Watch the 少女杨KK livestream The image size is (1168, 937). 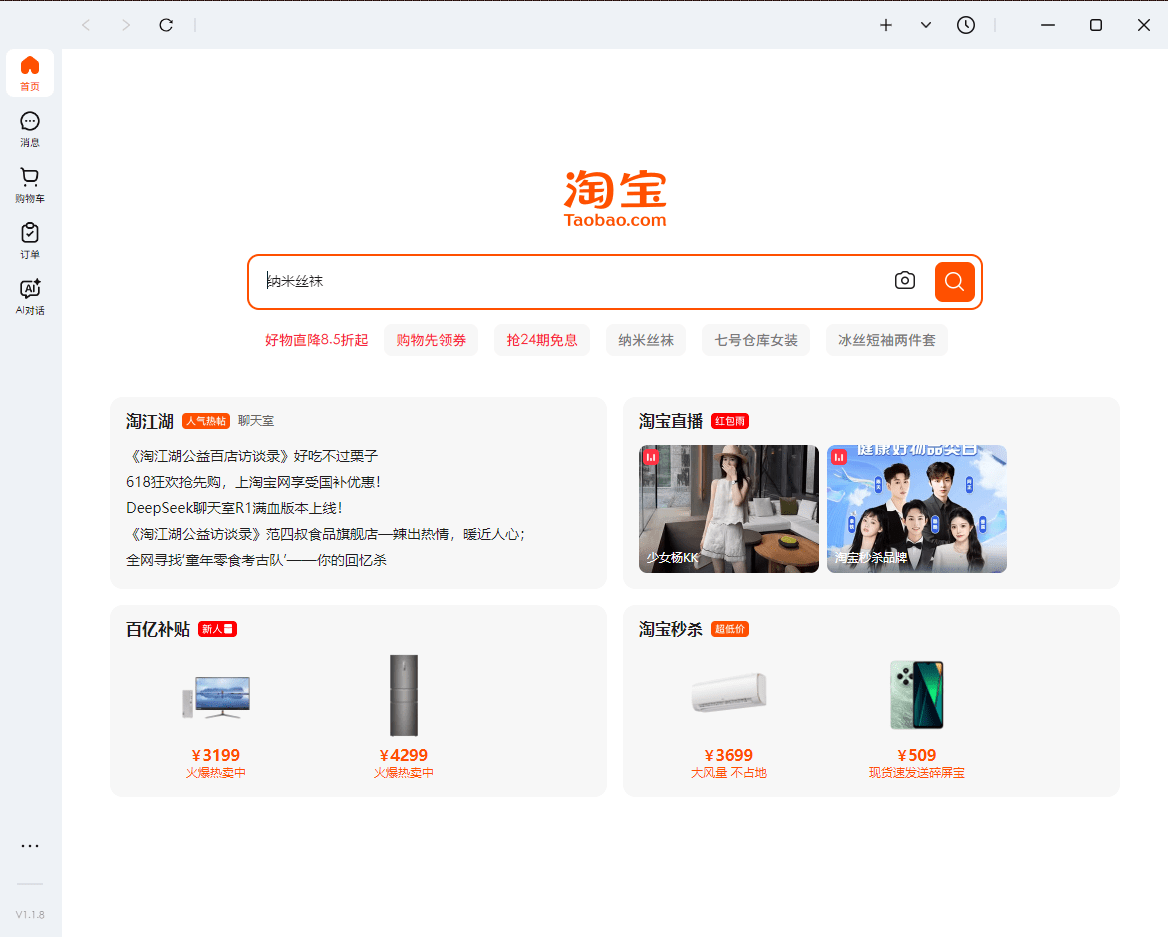click(728, 508)
